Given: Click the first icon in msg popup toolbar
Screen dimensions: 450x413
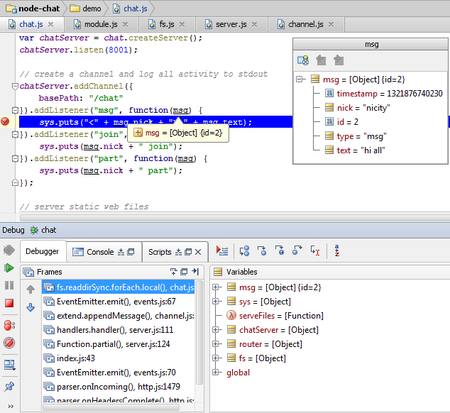Looking at the screenshot, I should [303, 60].
